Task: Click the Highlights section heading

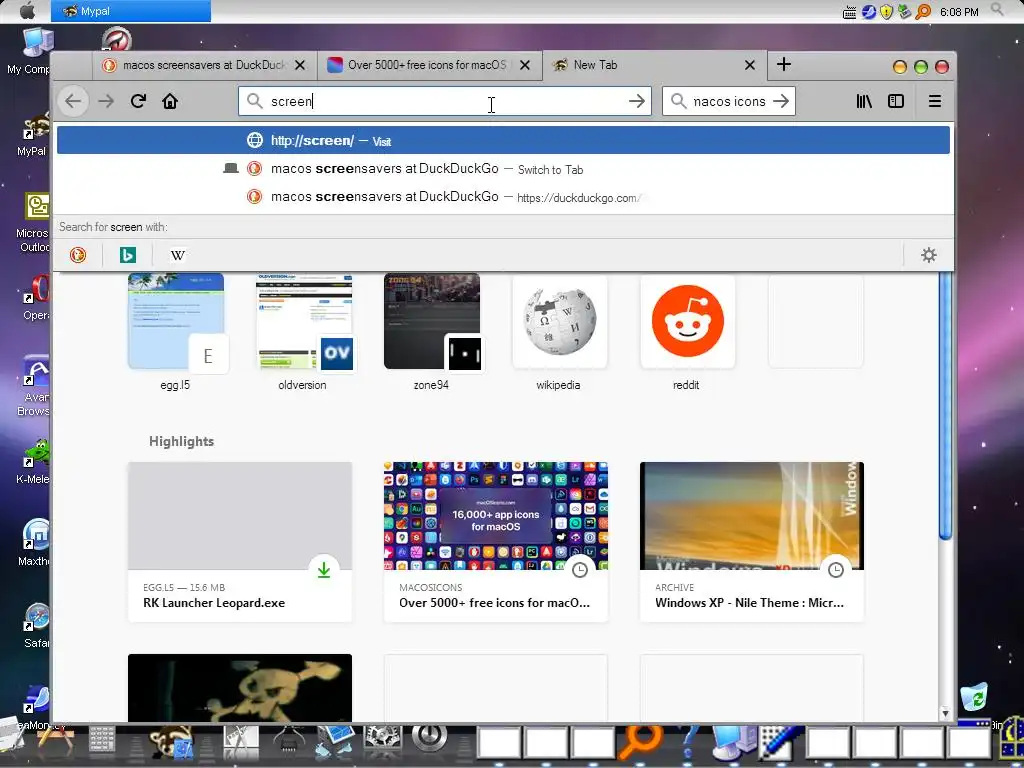Action: tap(182, 441)
